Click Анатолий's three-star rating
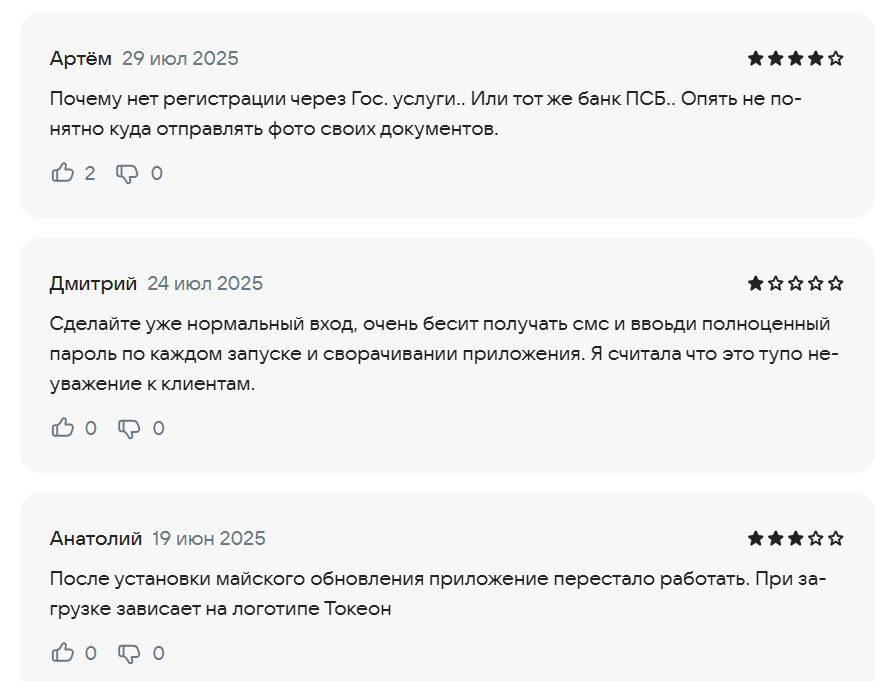The height and width of the screenshot is (681, 878). point(795,538)
